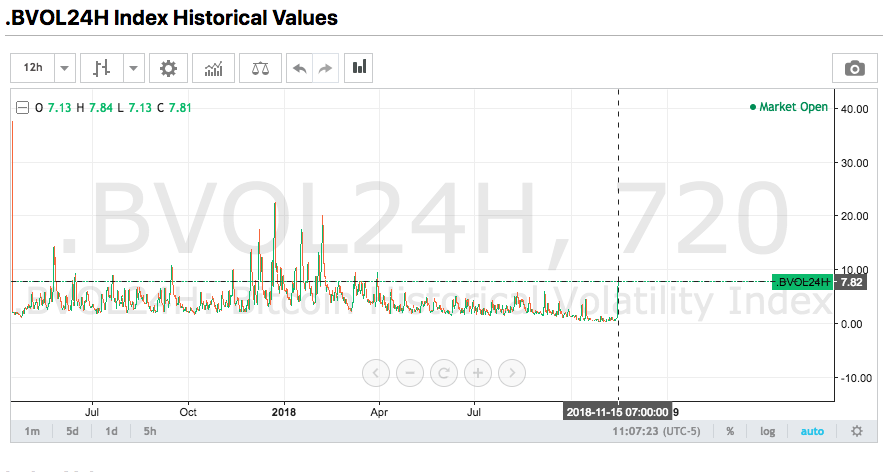Viewport: 893px width, 472px height.
Task: Click the 11:07:23 (UTC-5) timezone selector
Action: click(x=656, y=431)
